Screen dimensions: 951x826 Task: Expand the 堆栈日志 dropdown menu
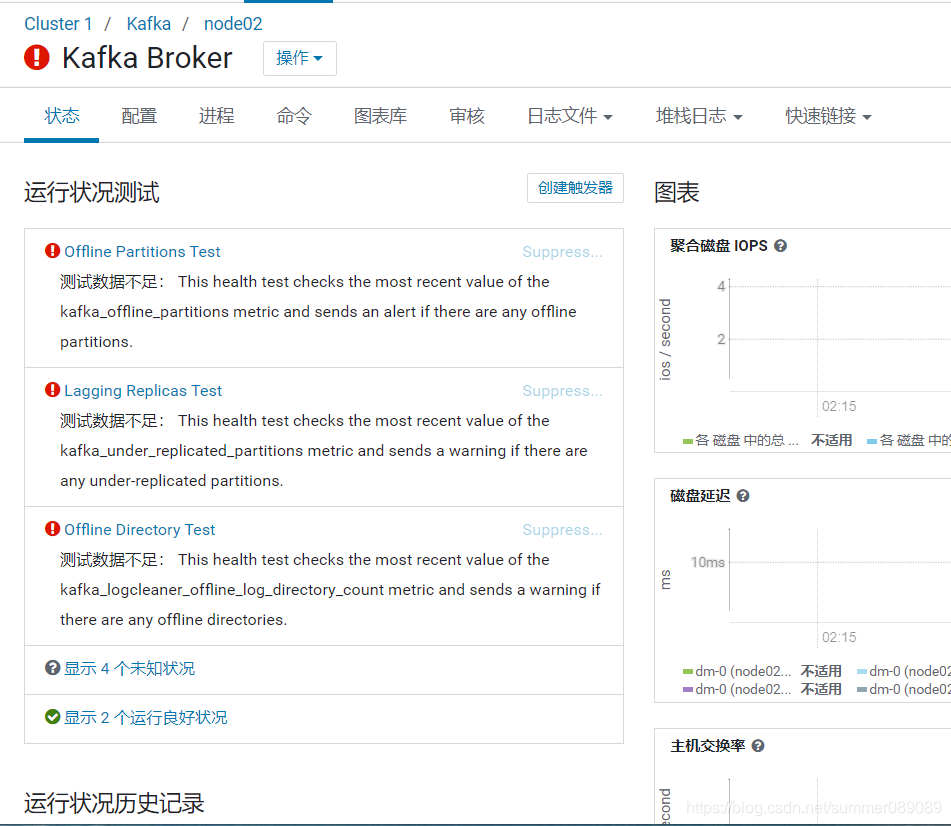699,116
